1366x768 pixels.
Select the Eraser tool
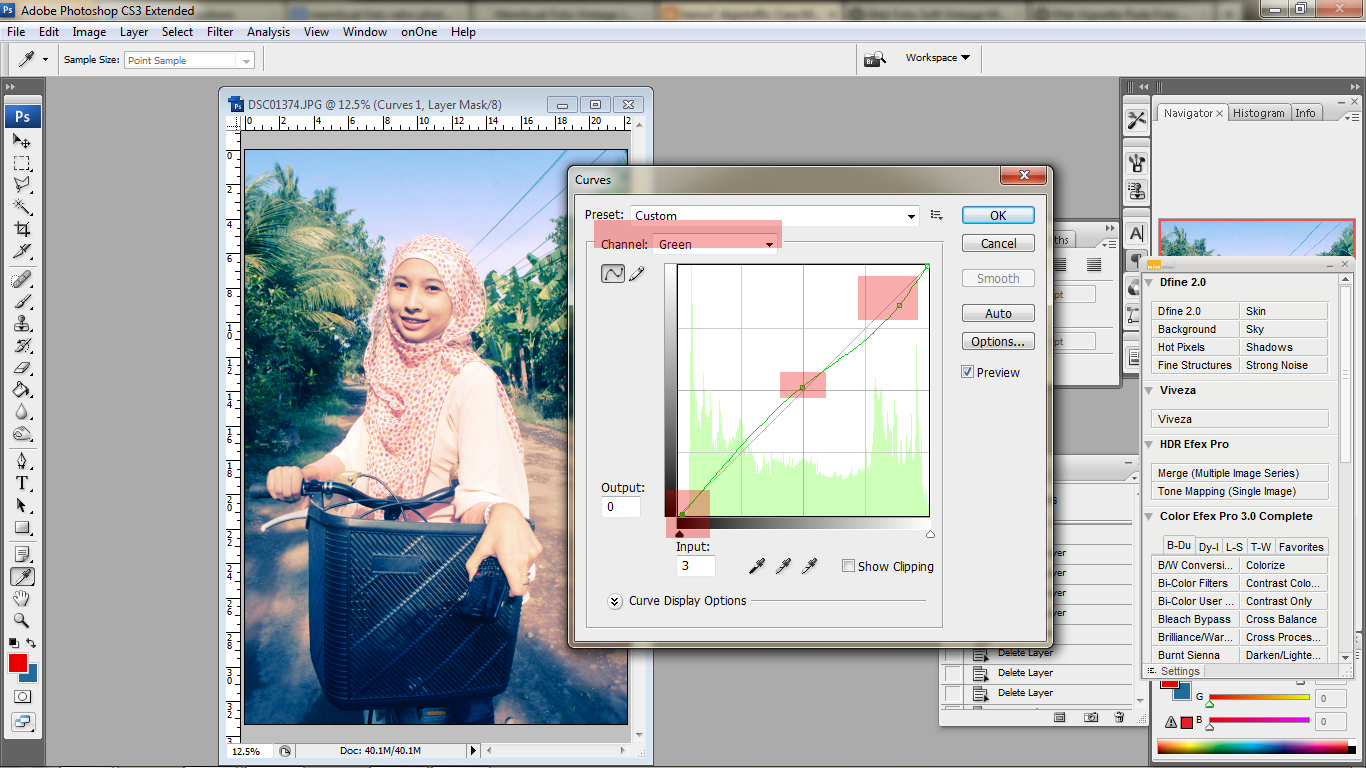pyautogui.click(x=22, y=368)
